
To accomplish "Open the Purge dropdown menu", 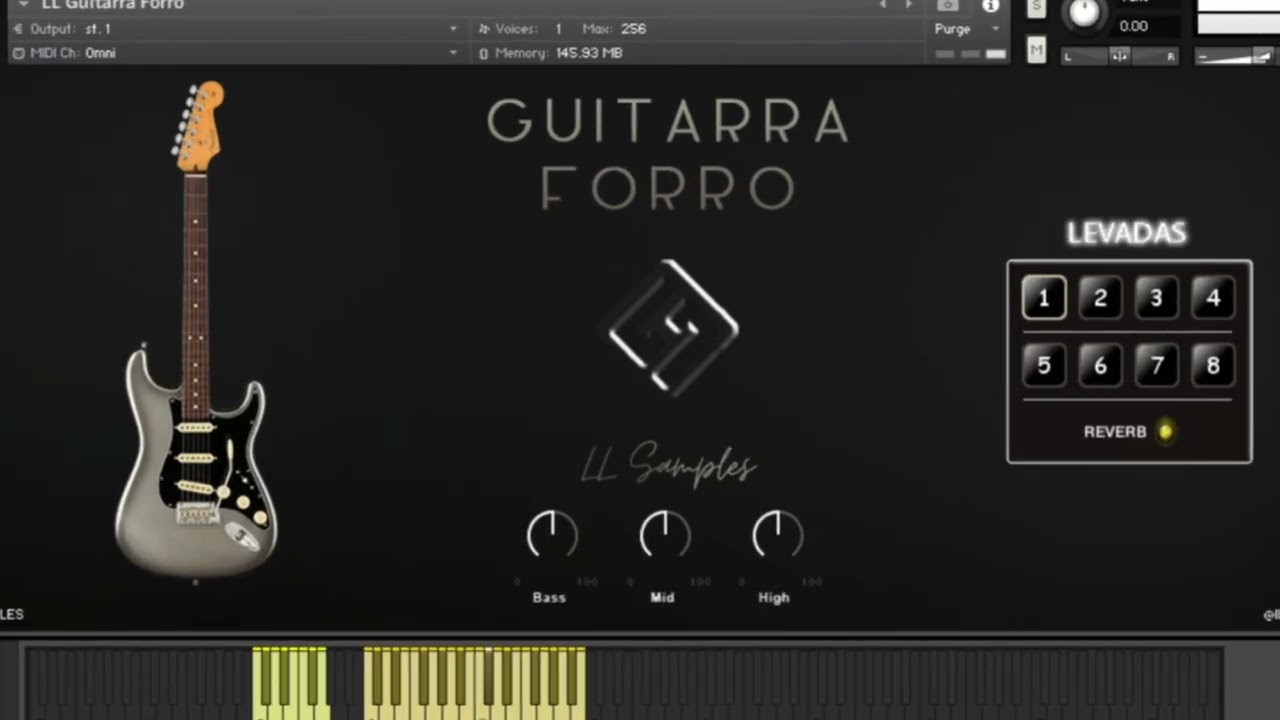I will point(967,29).
